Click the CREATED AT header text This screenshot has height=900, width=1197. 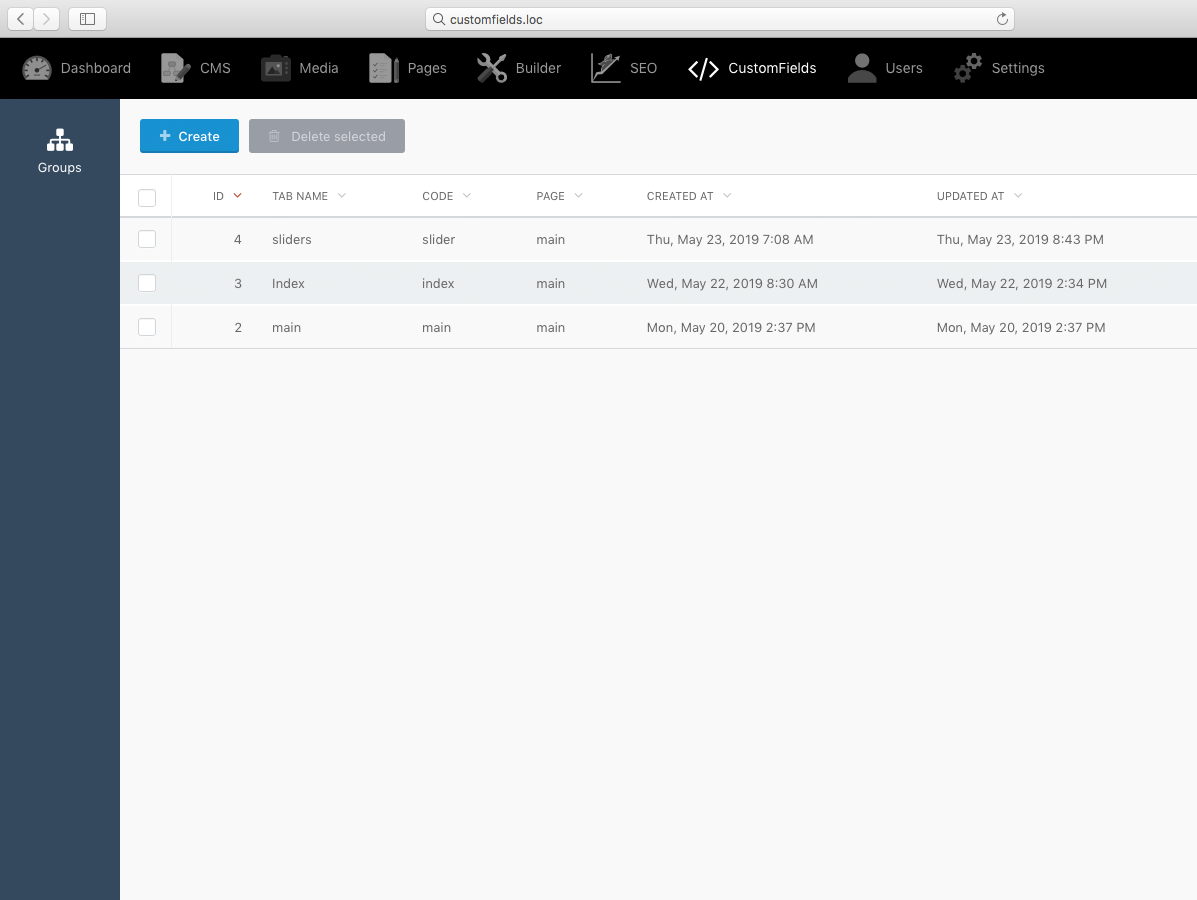click(x=680, y=196)
